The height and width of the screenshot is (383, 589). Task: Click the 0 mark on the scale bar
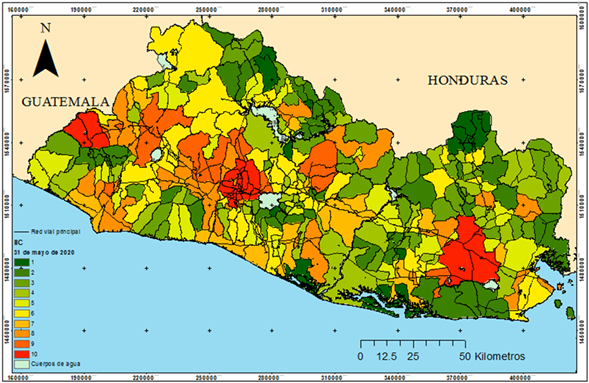click(x=360, y=356)
